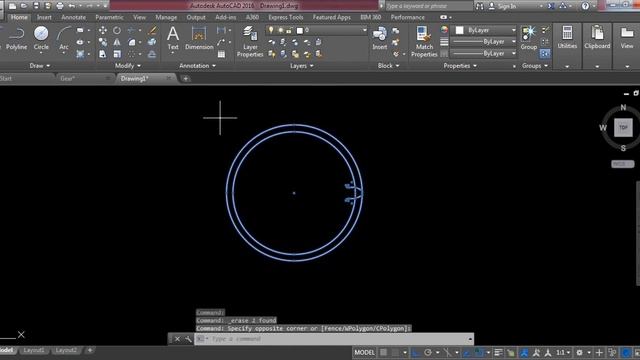
Task: Toggle object snap in status bar
Action: coord(479,353)
